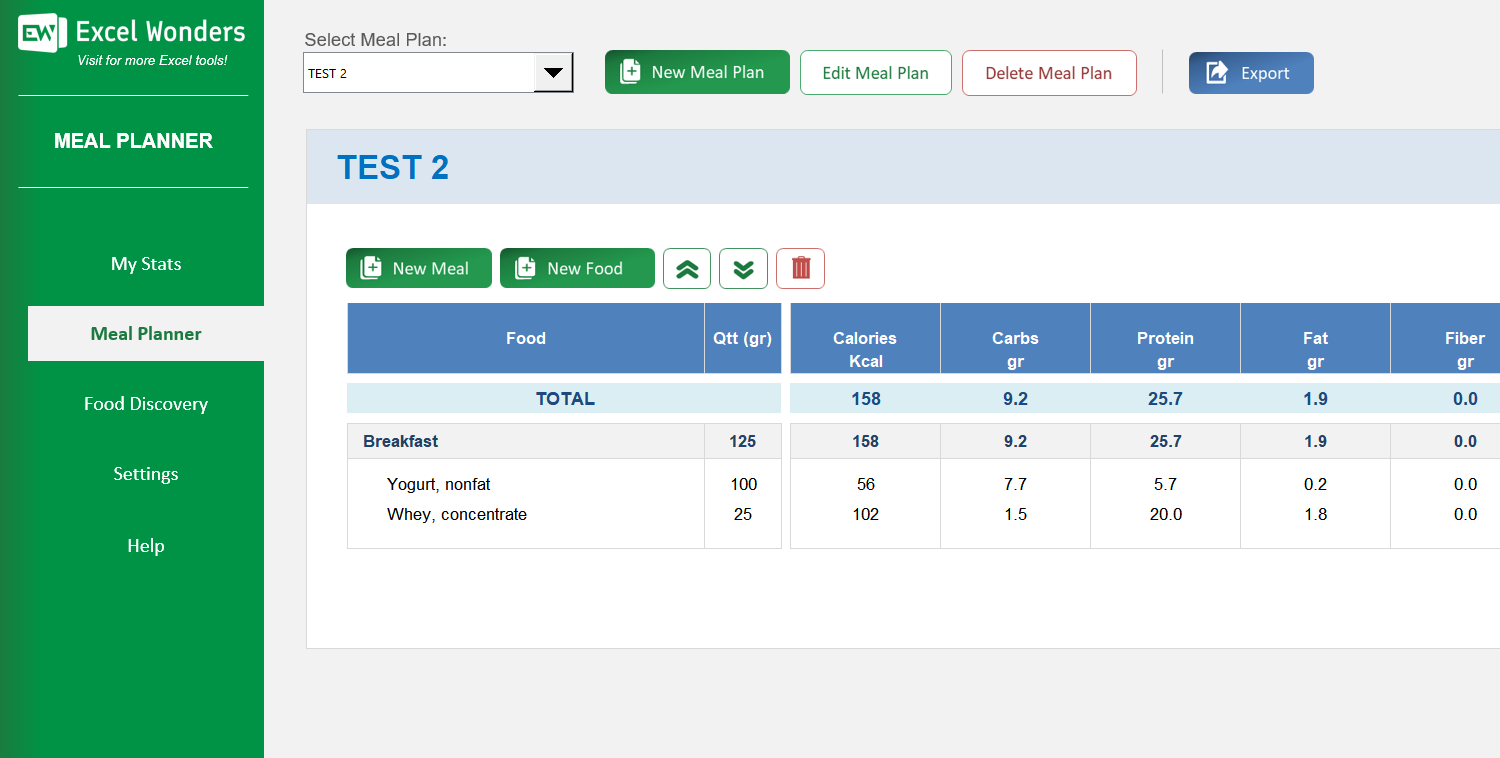
Task: Delete the selected item with the trash icon
Action: (x=800, y=268)
